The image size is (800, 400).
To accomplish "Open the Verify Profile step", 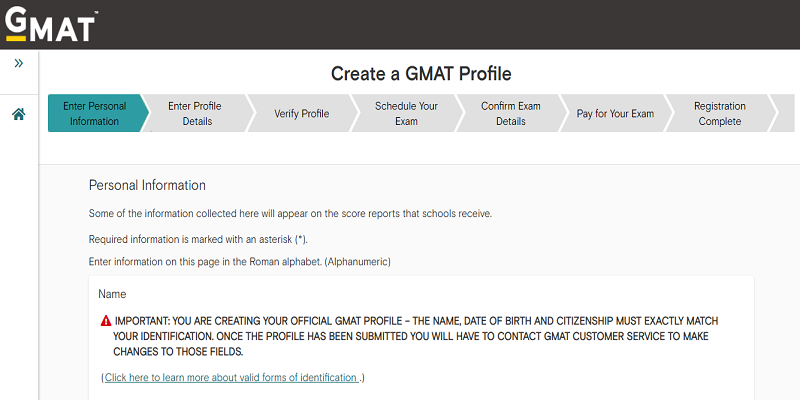I will [x=301, y=113].
